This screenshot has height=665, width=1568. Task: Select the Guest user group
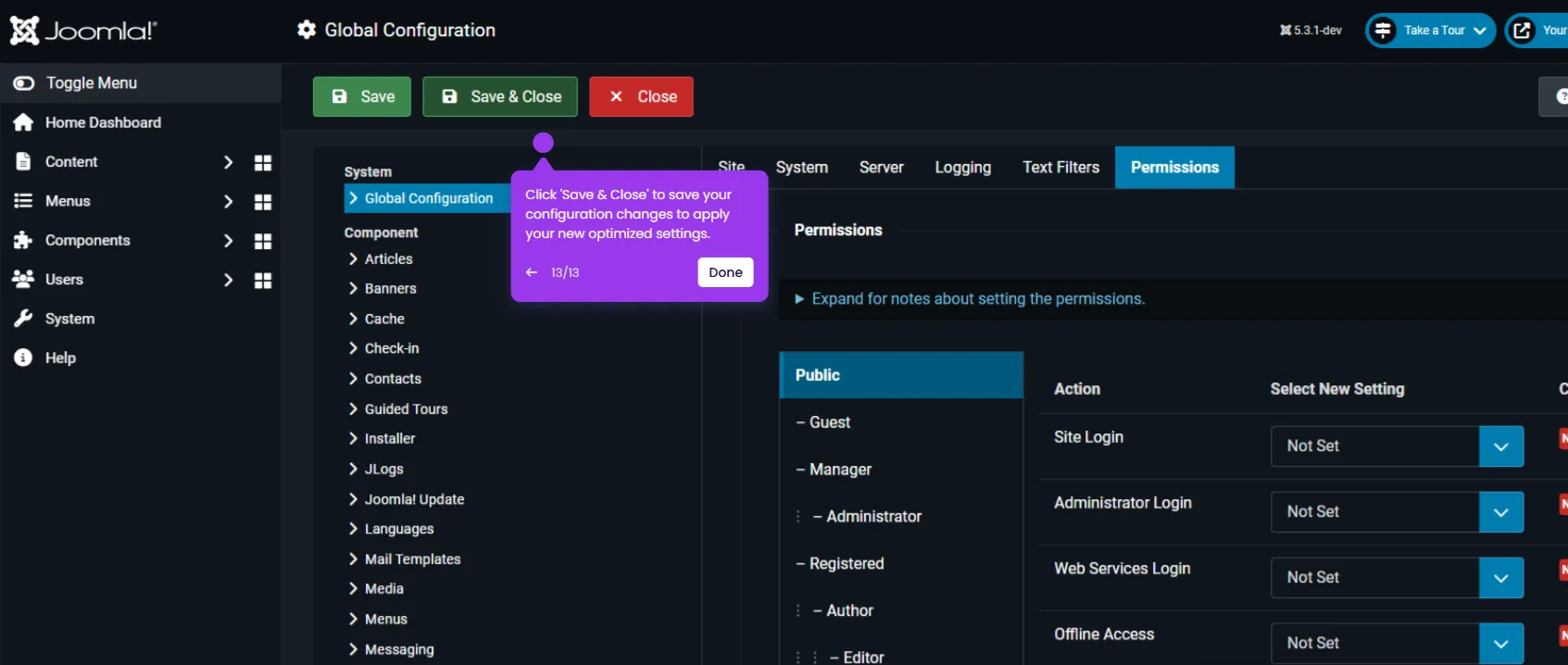[x=901, y=422]
